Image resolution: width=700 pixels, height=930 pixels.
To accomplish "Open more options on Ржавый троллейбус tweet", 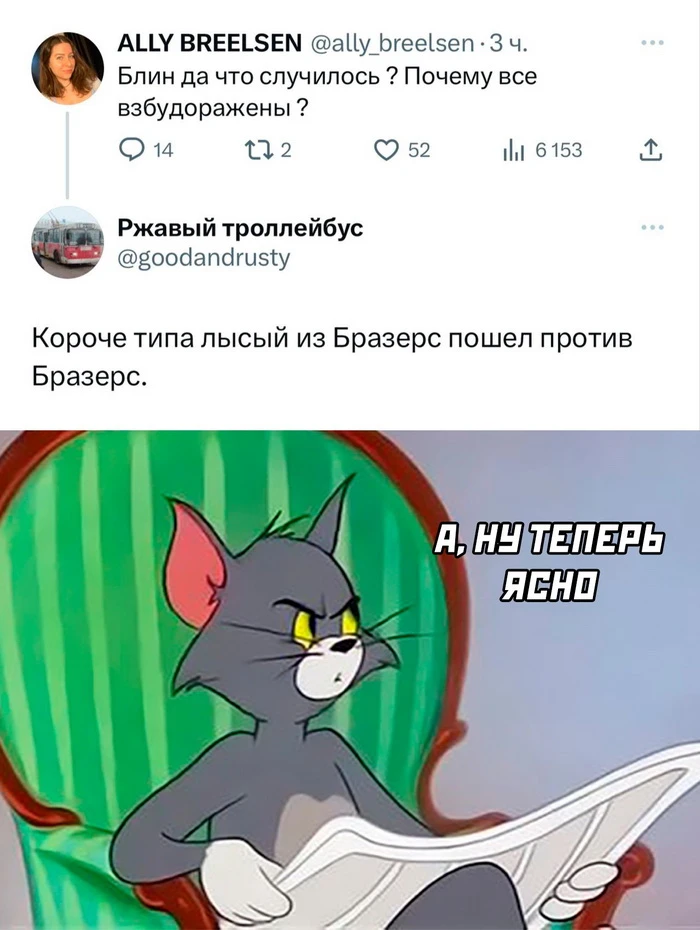I will 653,227.
